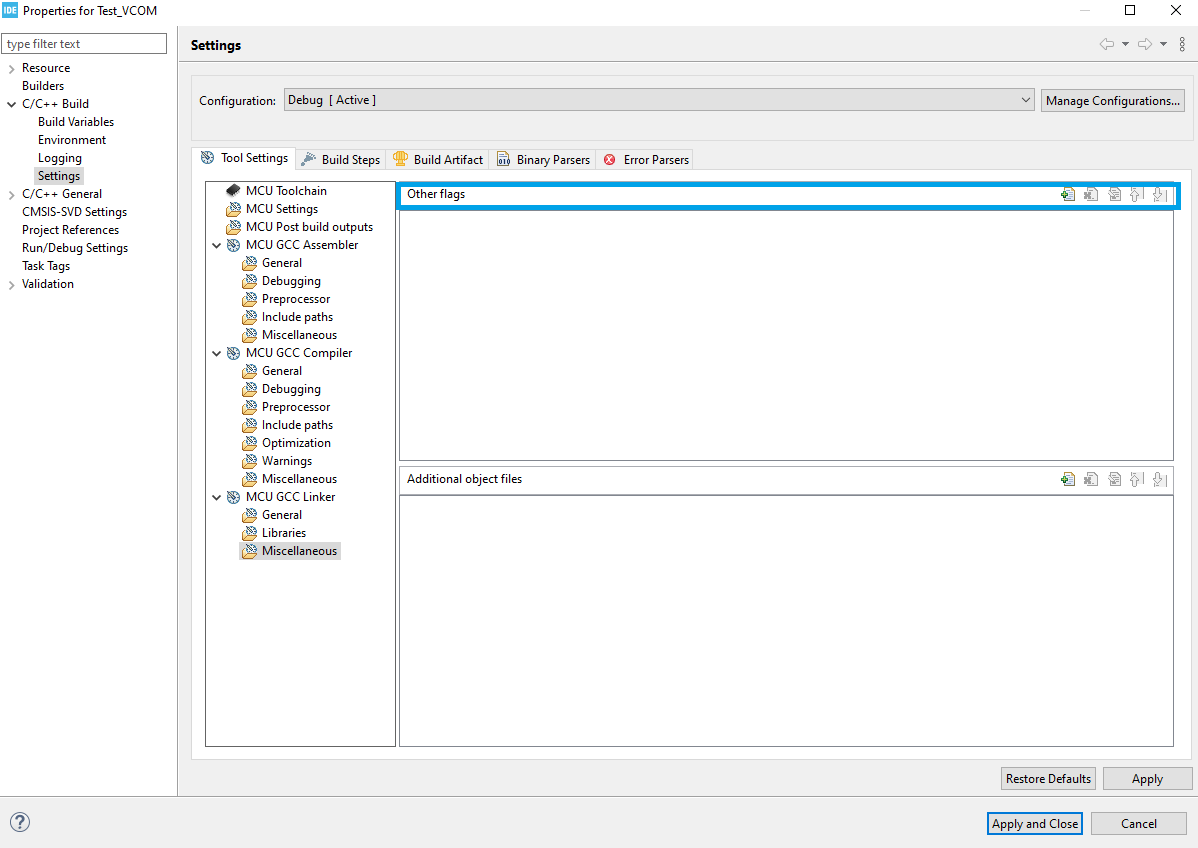Screen dimensions: 1198x848
Task: Click the Forward navigation arrow top right
Action: 1144,44
